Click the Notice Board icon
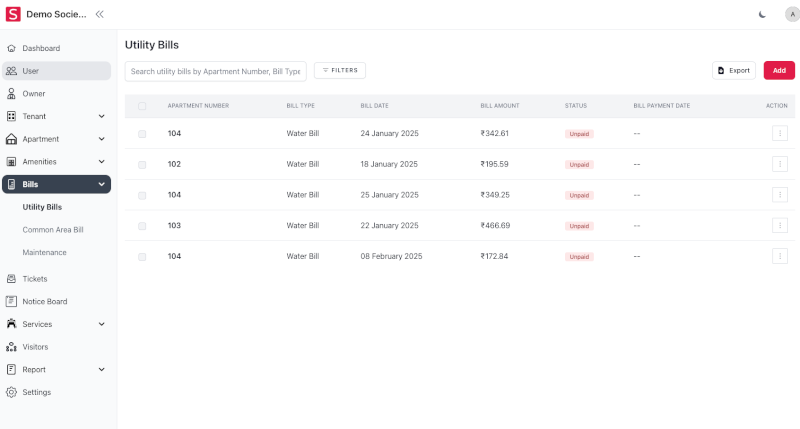This screenshot has height=429, width=800. coord(11,301)
